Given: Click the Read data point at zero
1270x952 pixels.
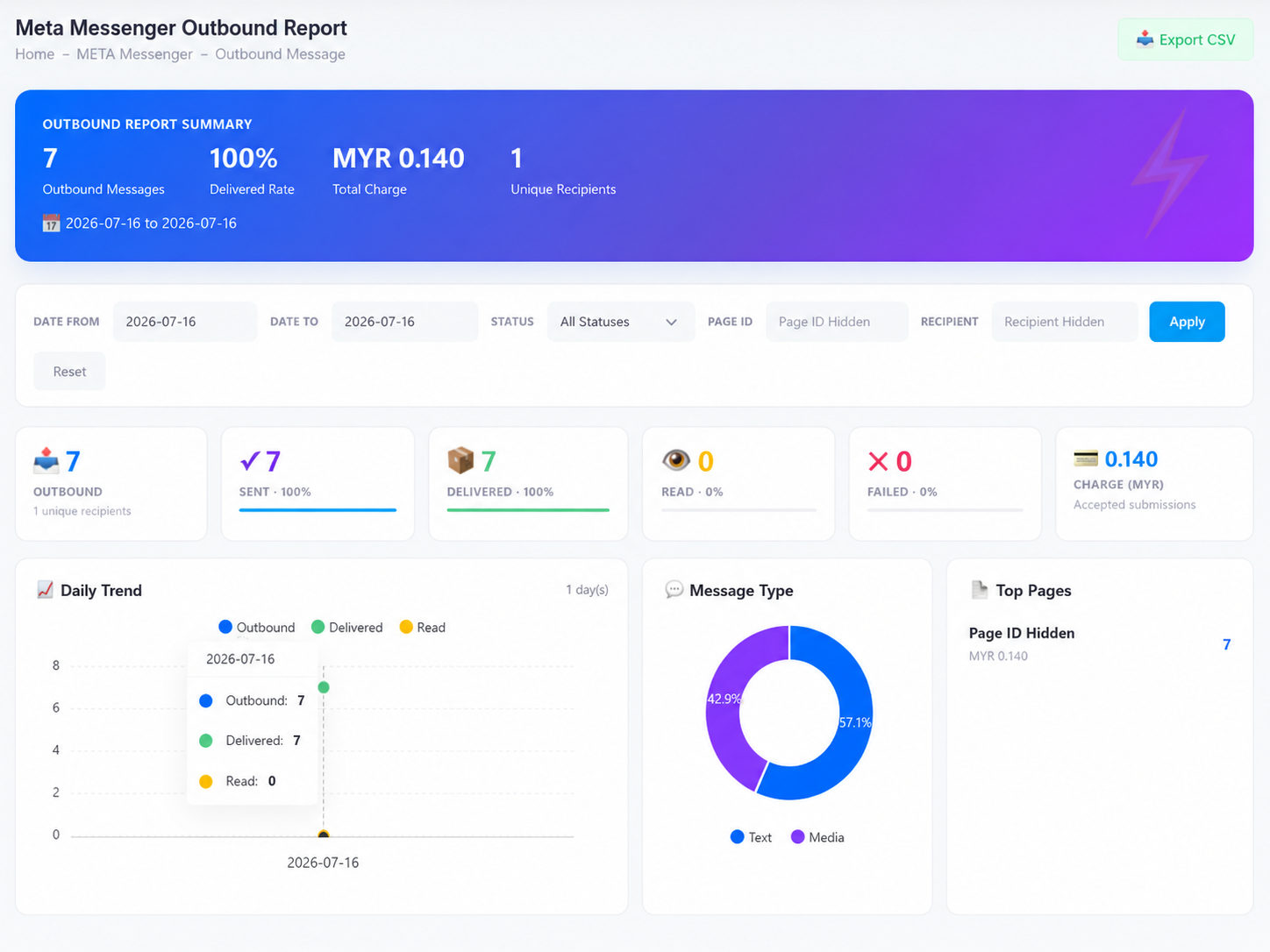Looking at the screenshot, I should pos(324,835).
